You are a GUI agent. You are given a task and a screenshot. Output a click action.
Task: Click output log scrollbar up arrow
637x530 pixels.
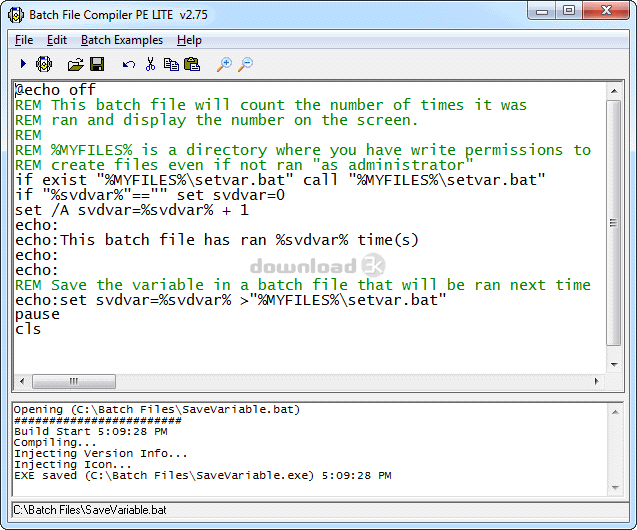click(615, 412)
